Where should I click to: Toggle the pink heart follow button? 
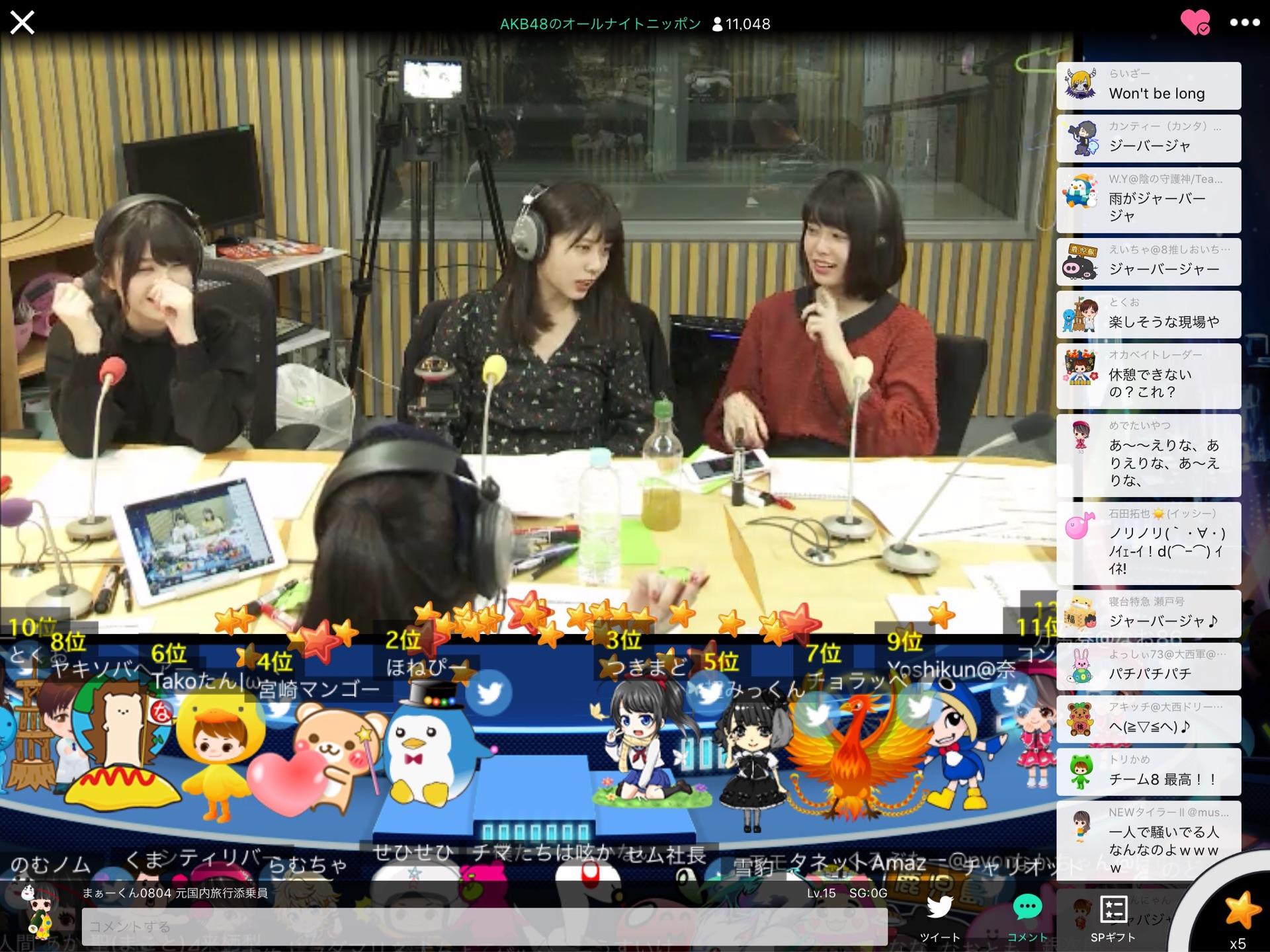click(x=1195, y=22)
